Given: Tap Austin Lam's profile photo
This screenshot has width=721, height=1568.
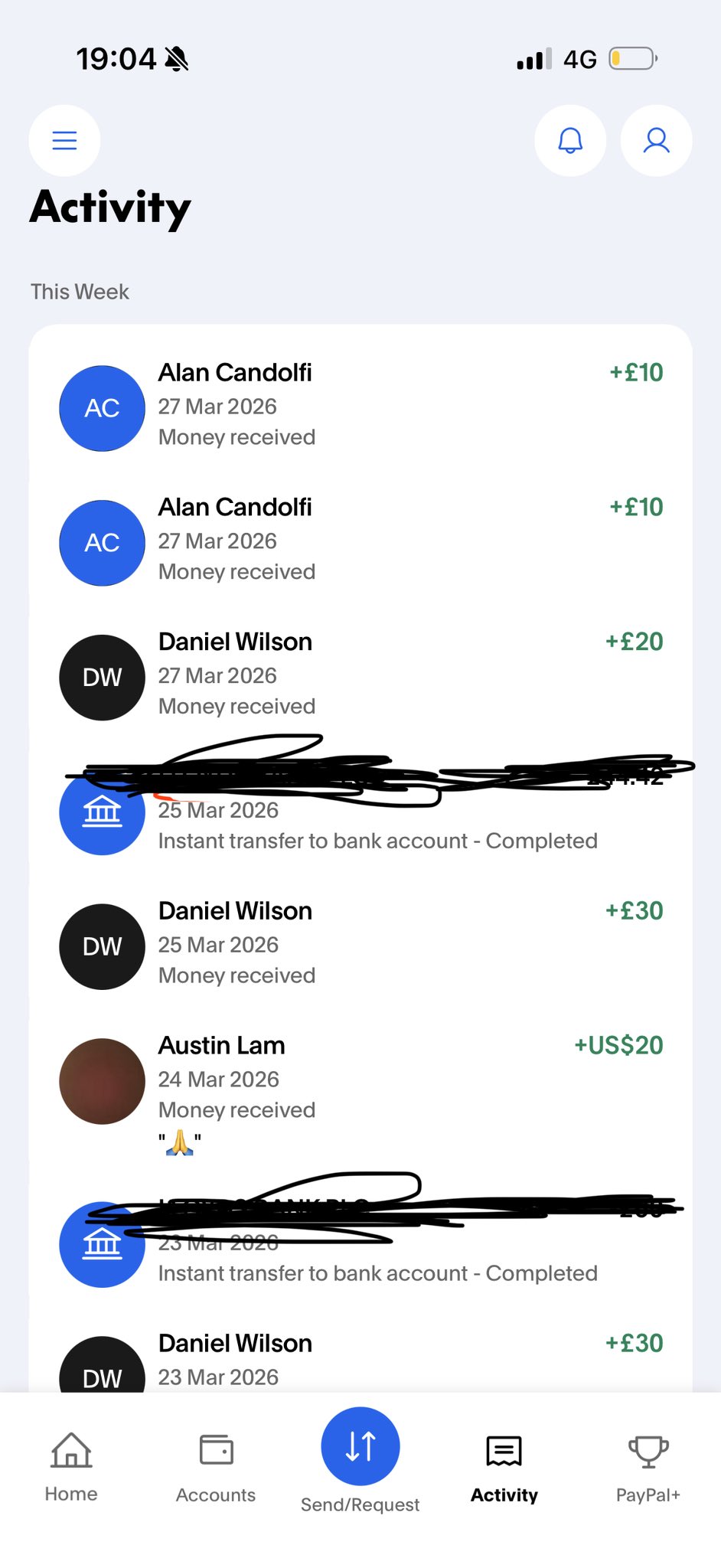Looking at the screenshot, I should (x=102, y=1081).
